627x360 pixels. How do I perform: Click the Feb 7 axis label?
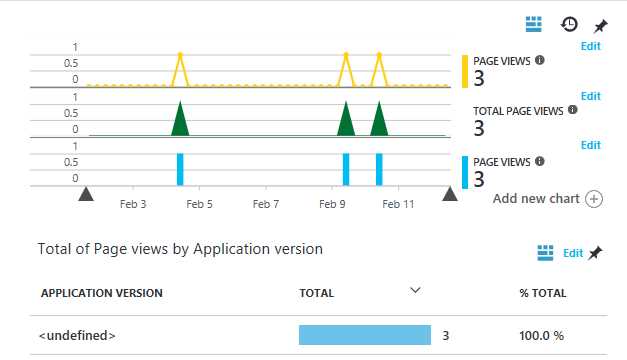266,204
